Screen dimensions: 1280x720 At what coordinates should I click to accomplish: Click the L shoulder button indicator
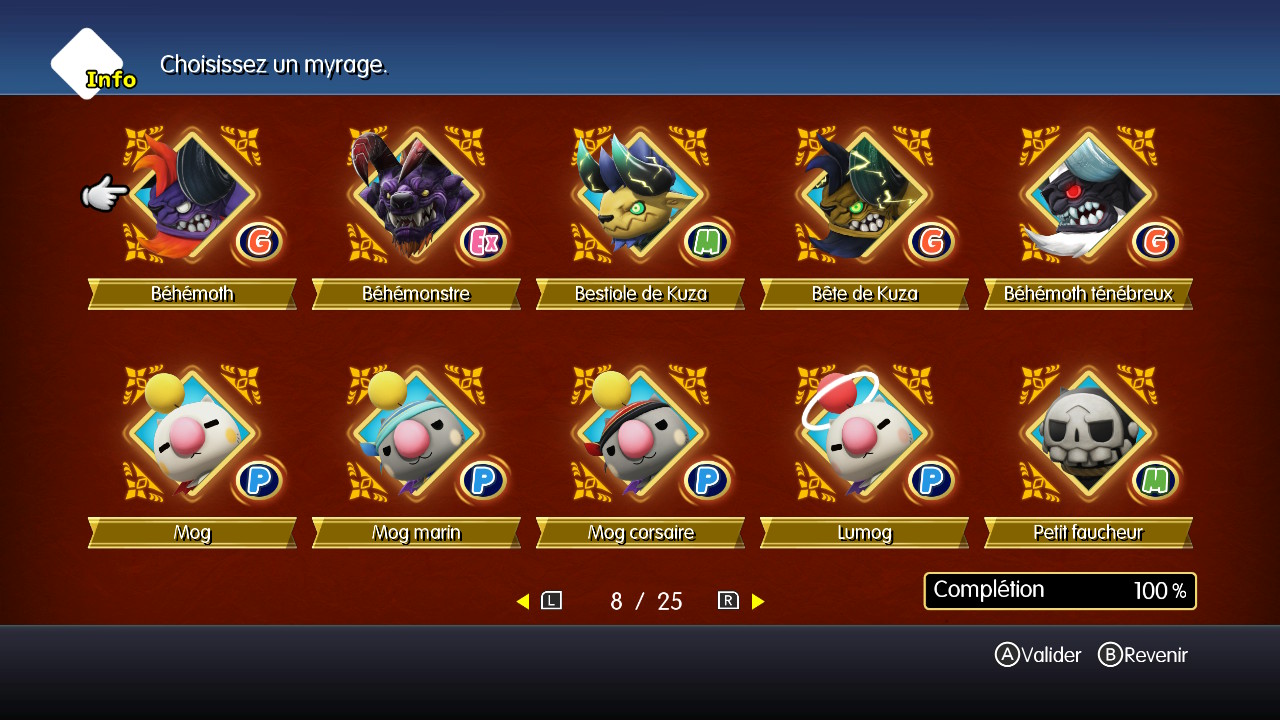click(551, 601)
